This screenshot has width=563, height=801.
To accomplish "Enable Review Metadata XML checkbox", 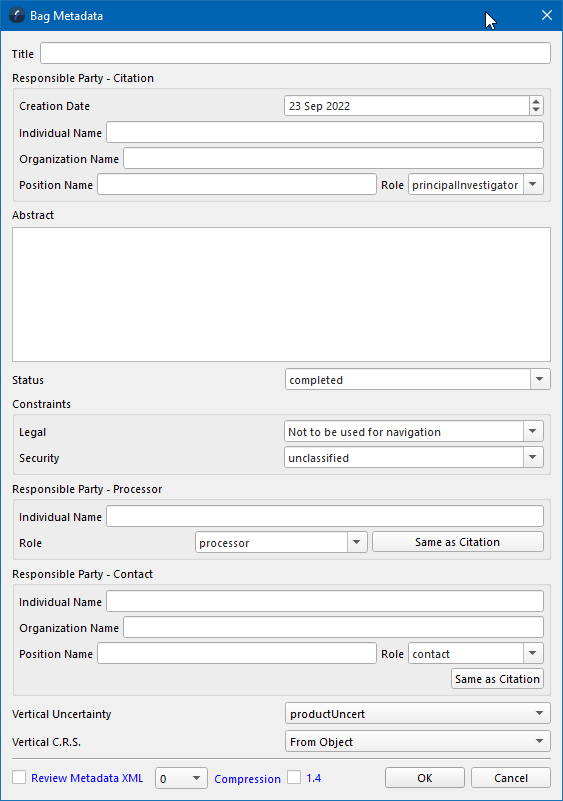I will pos(19,778).
